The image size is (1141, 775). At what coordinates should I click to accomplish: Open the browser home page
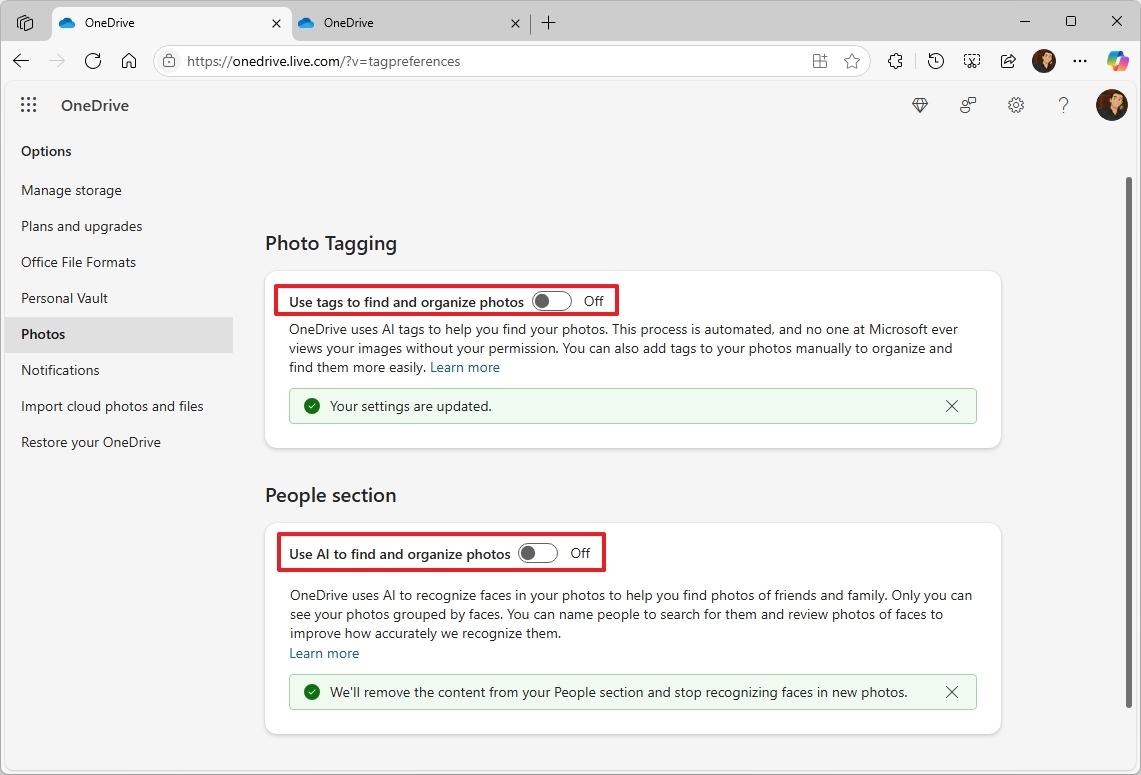pyautogui.click(x=129, y=61)
